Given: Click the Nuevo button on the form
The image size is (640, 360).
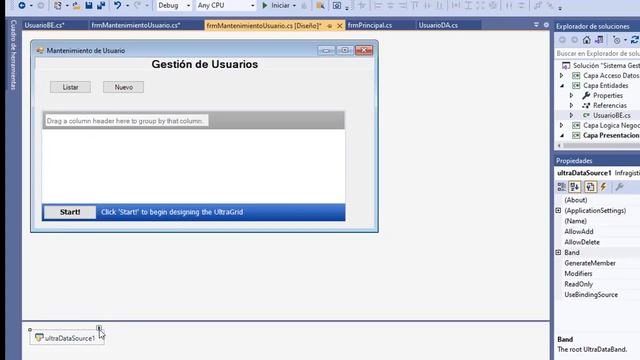Looking at the screenshot, I should click(x=123, y=87).
